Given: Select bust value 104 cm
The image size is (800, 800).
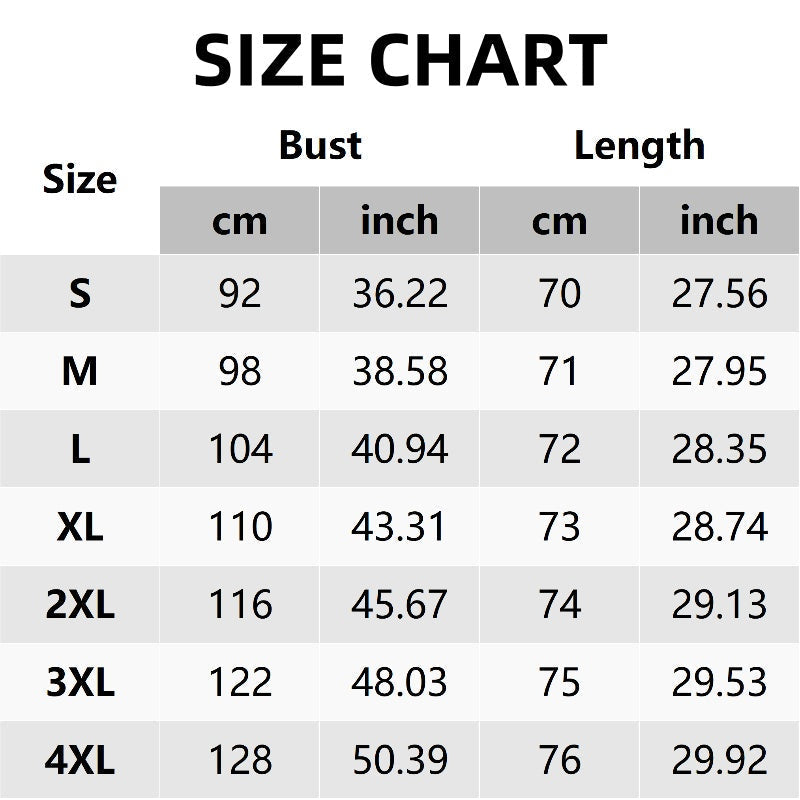Looking at the screenshot, I should 240,450.
